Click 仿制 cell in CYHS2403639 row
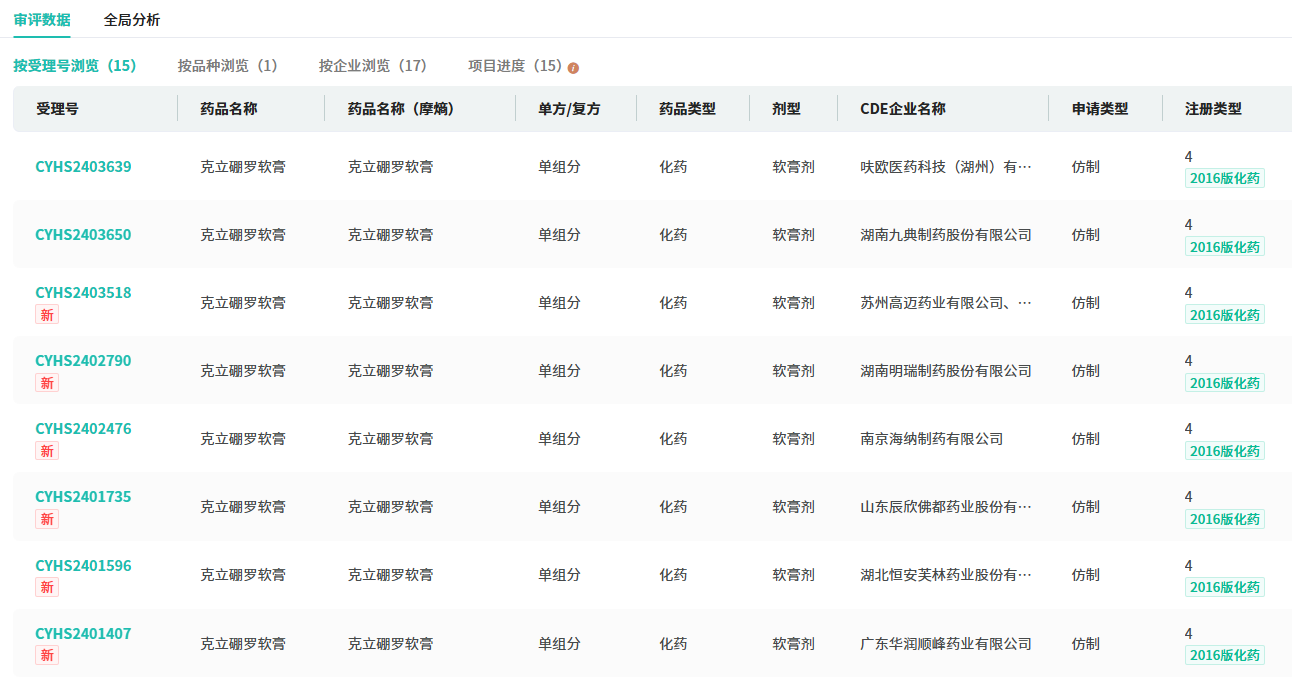The width and height of the screenshot is (1292, 693). [x=1085, y=167]
